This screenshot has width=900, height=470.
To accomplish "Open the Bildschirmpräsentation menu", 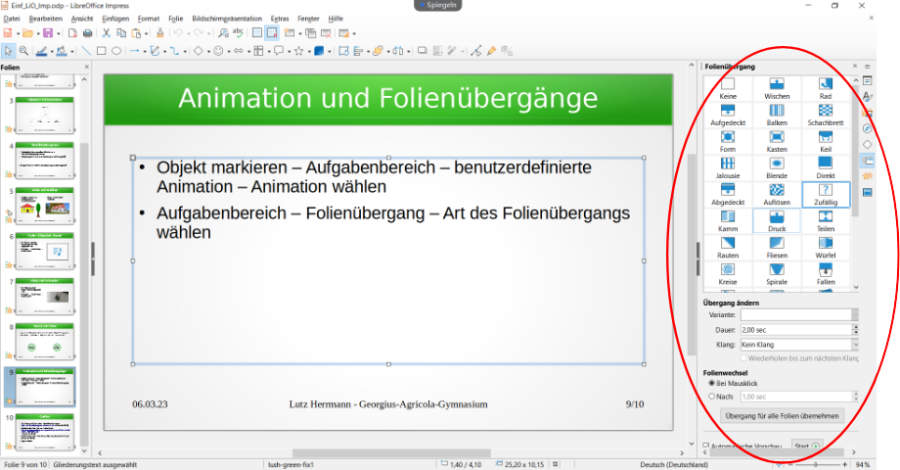I will click(x=227, y=18).
